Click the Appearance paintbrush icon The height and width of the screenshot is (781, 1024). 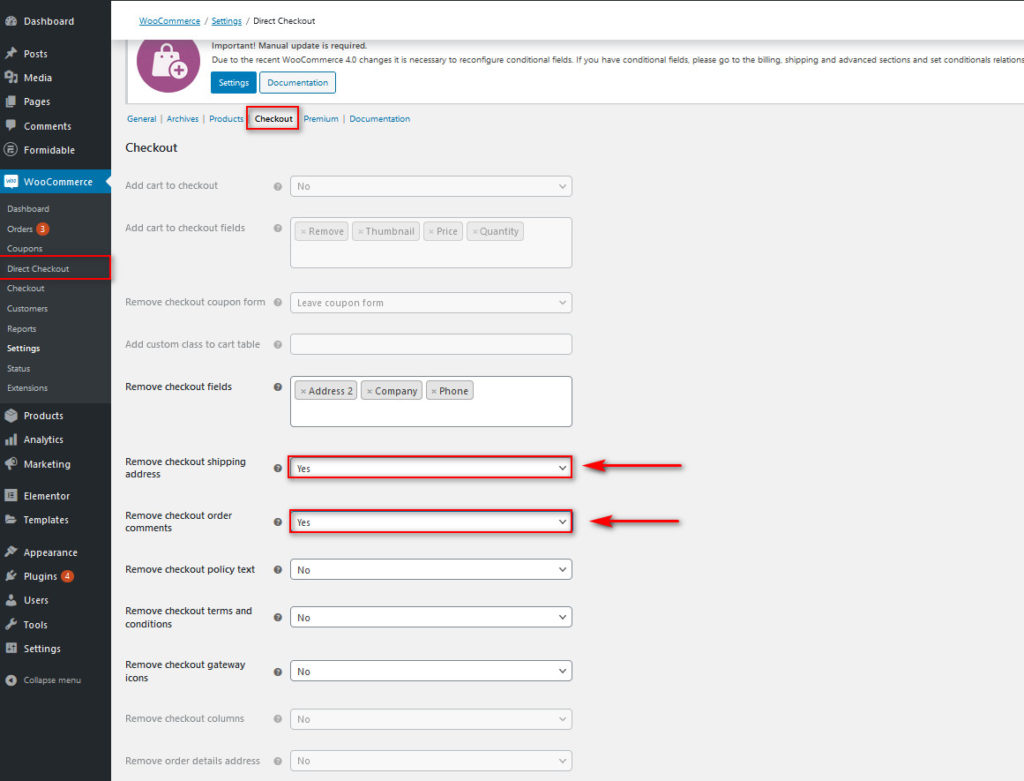click(x=10, y=552)
